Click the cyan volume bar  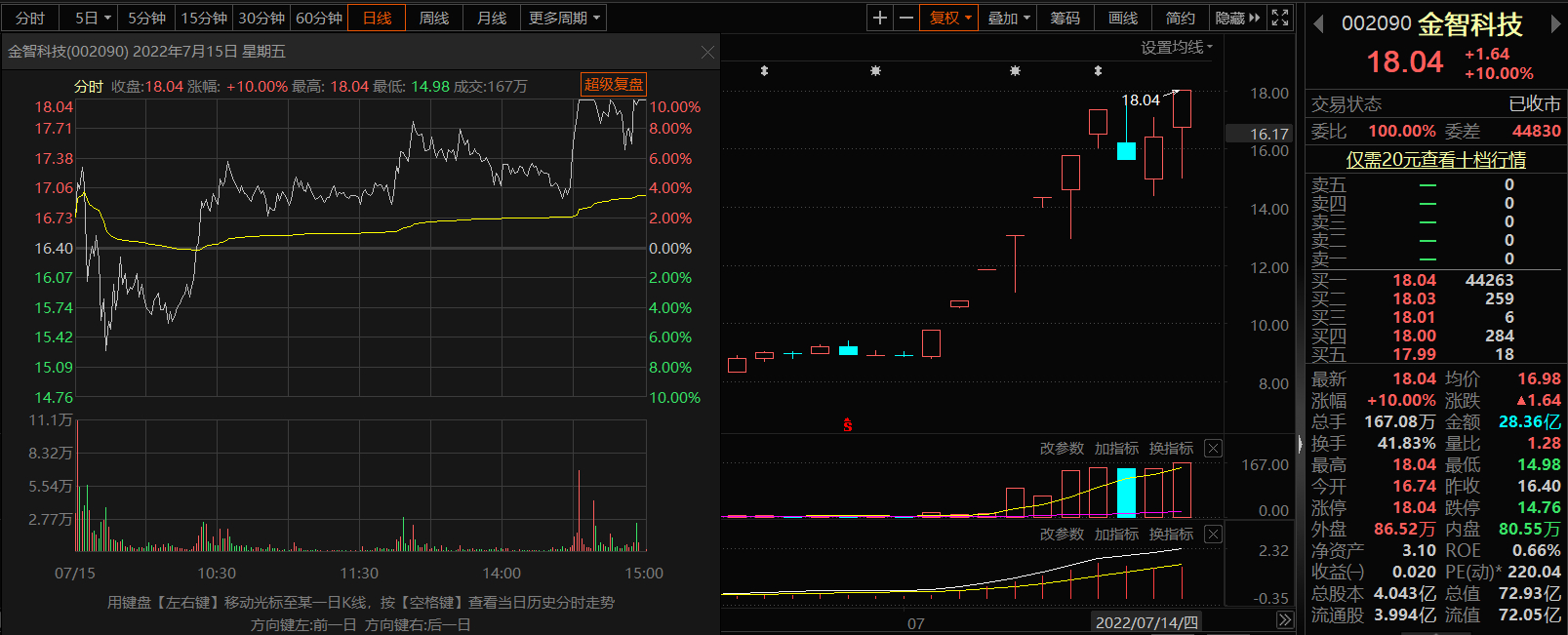pos(1126,493)
